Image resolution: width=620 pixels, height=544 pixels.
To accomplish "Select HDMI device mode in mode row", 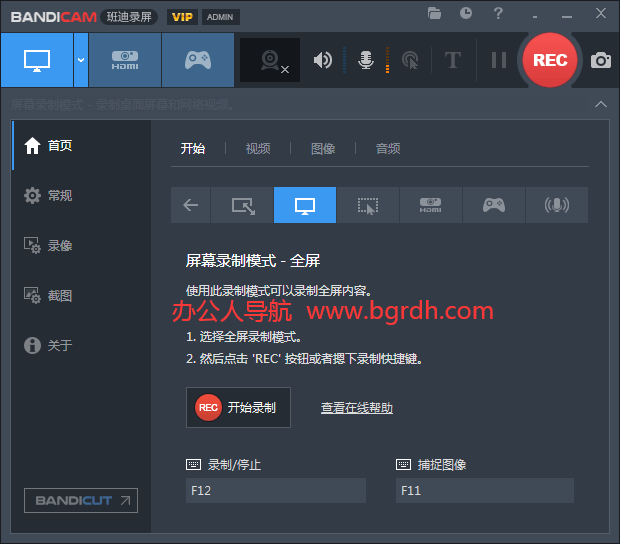I will 431,205.
